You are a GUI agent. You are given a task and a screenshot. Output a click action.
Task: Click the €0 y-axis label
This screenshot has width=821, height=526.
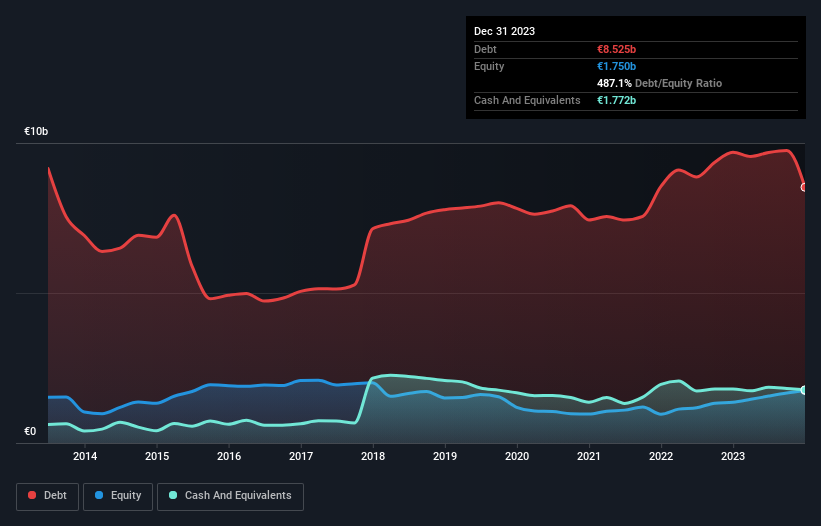point(30,431)
